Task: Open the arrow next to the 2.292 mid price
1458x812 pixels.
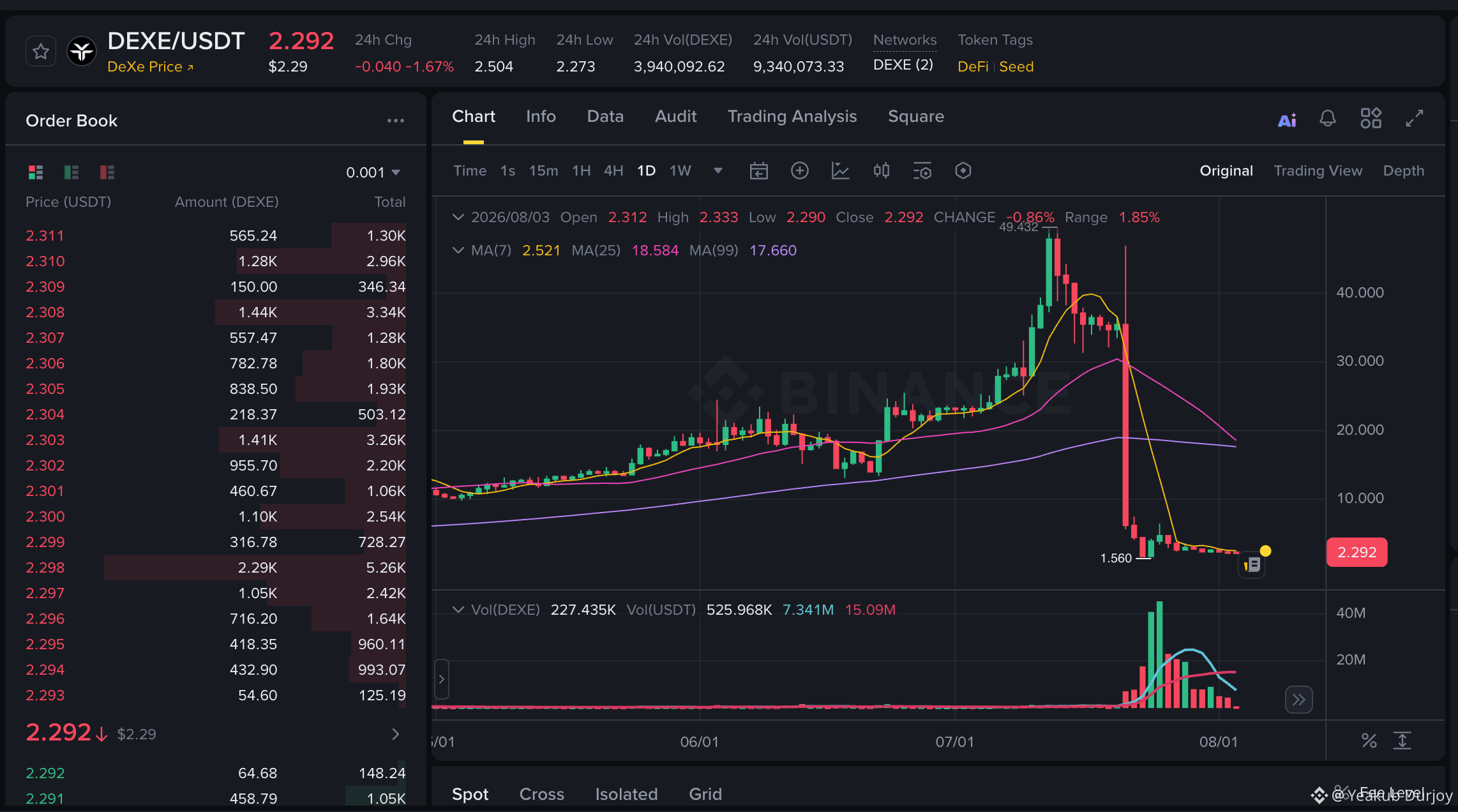Action: tap(396, 734)
